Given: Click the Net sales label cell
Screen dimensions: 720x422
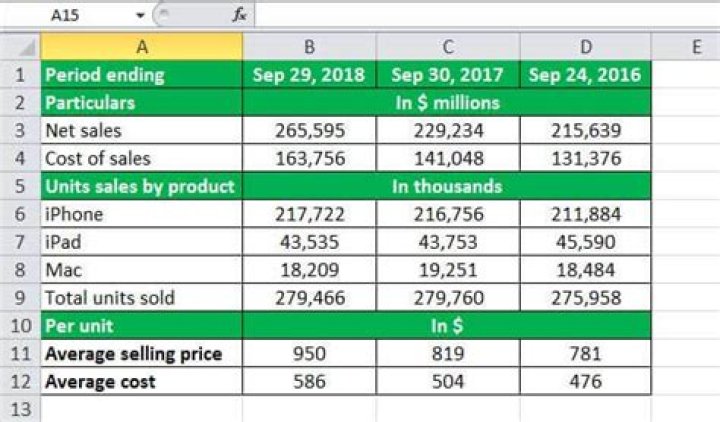Looking at the screenshot, I should [141, 130].
